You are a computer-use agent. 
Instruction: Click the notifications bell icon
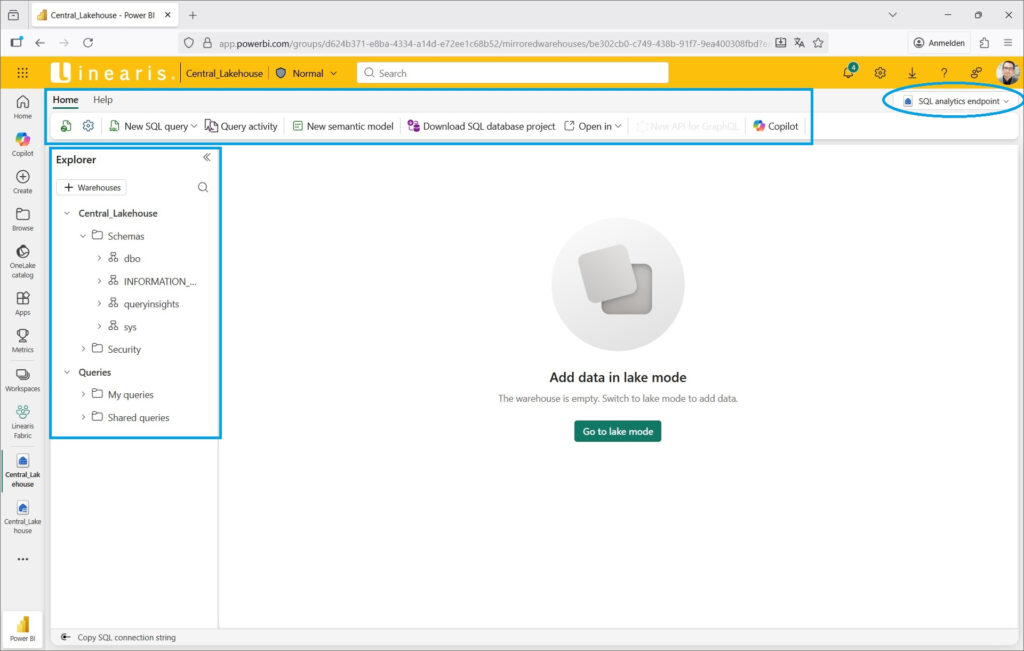[848, 73]
